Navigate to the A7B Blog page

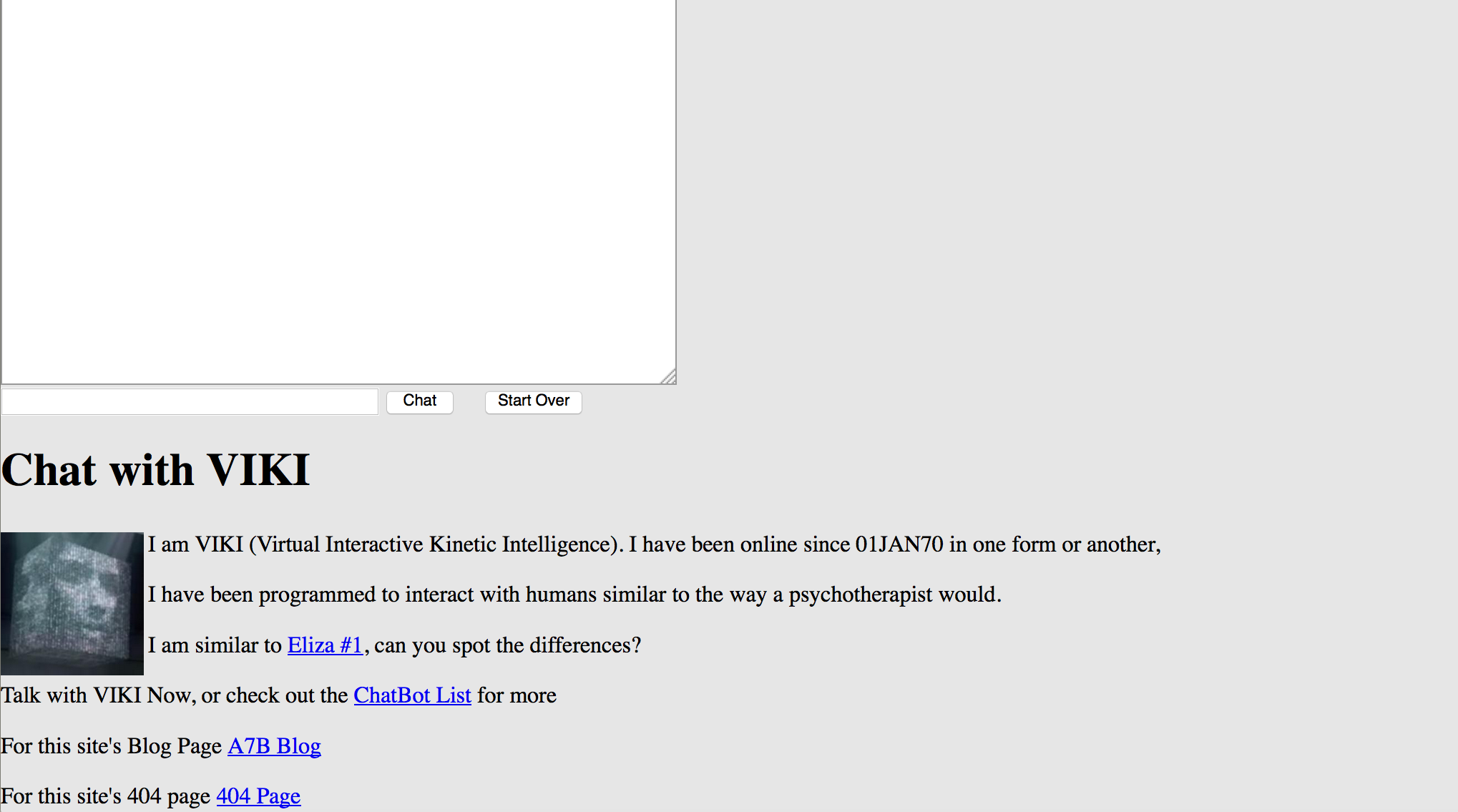pyautogui.click(x=273, y=745)
